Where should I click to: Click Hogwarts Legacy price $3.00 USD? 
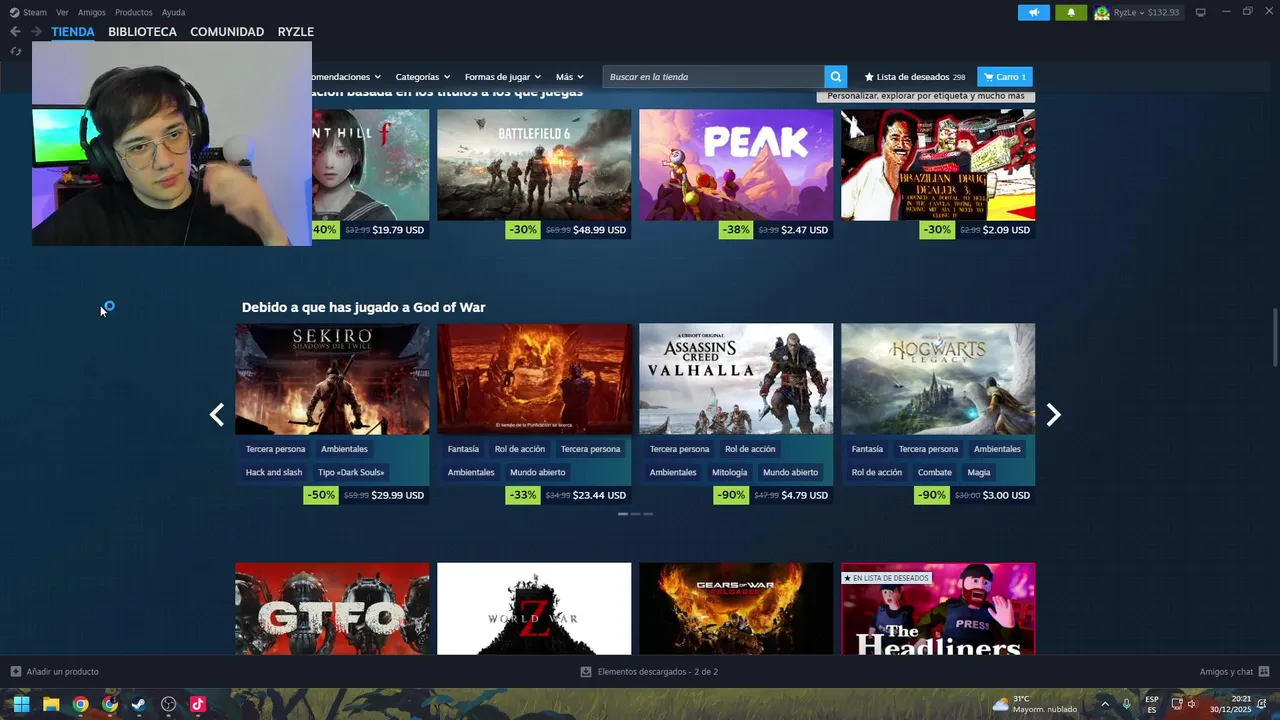tap(1006, 495)
